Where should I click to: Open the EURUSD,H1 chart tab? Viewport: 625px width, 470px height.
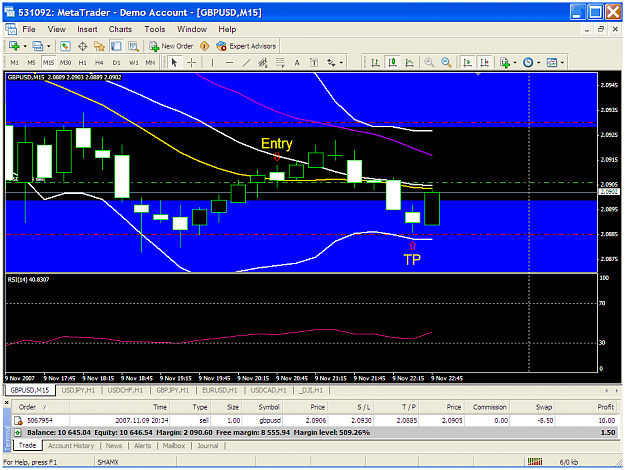[x=220, y=390]
